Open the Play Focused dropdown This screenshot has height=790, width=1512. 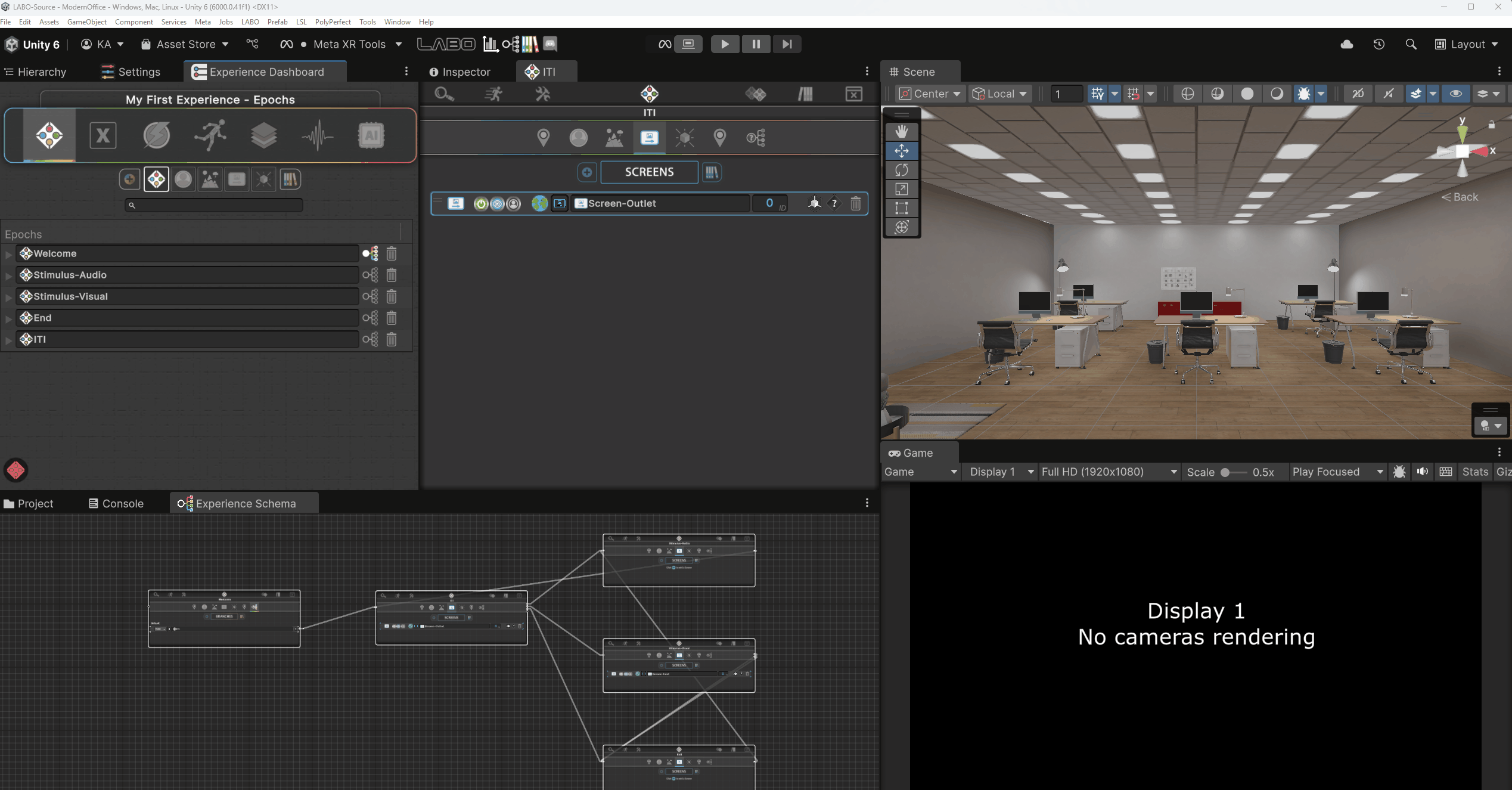[x=1337, y=472]
